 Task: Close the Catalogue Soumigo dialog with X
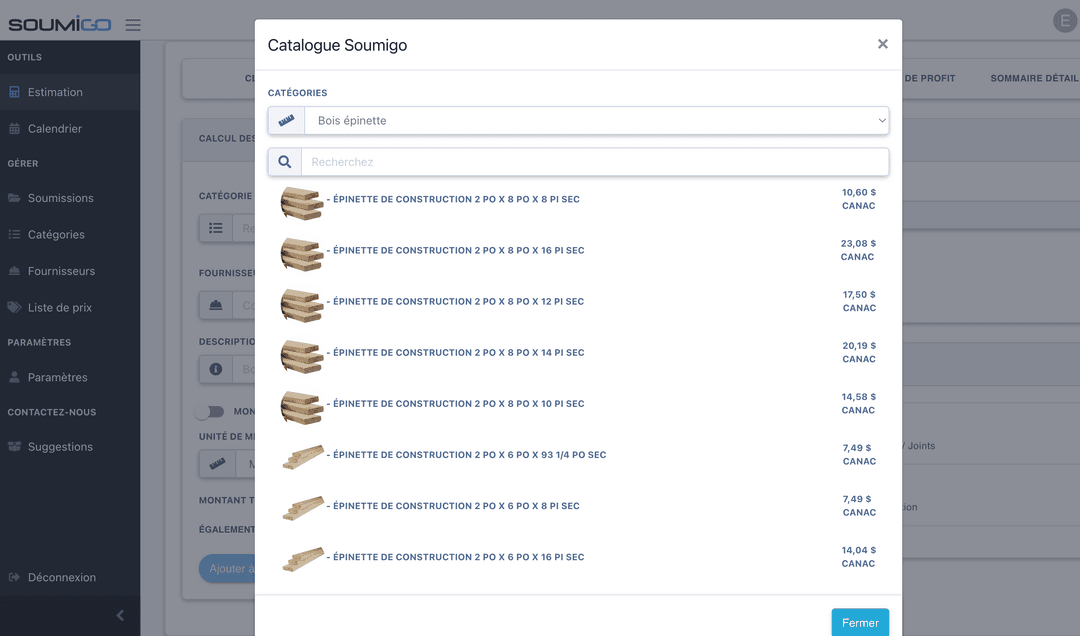tap(882, 44)
